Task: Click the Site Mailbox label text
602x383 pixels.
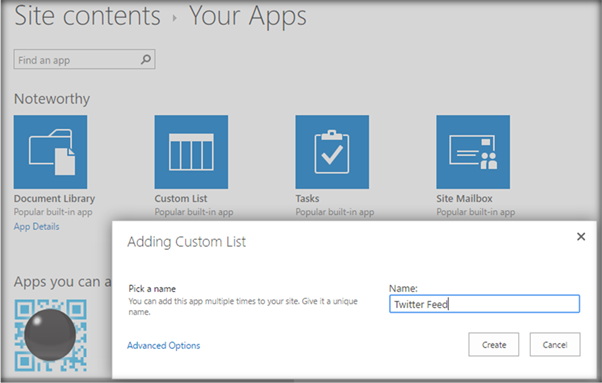Action: coord(464,198)
